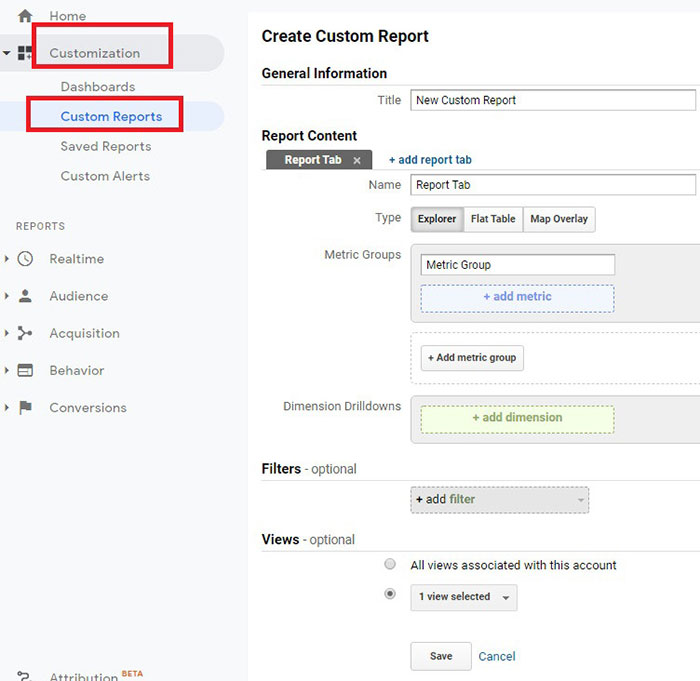The width and height of the screenshot is (700, 681).
Task: Go to Saved Reports in the sidebar
Action: (106, 146)
